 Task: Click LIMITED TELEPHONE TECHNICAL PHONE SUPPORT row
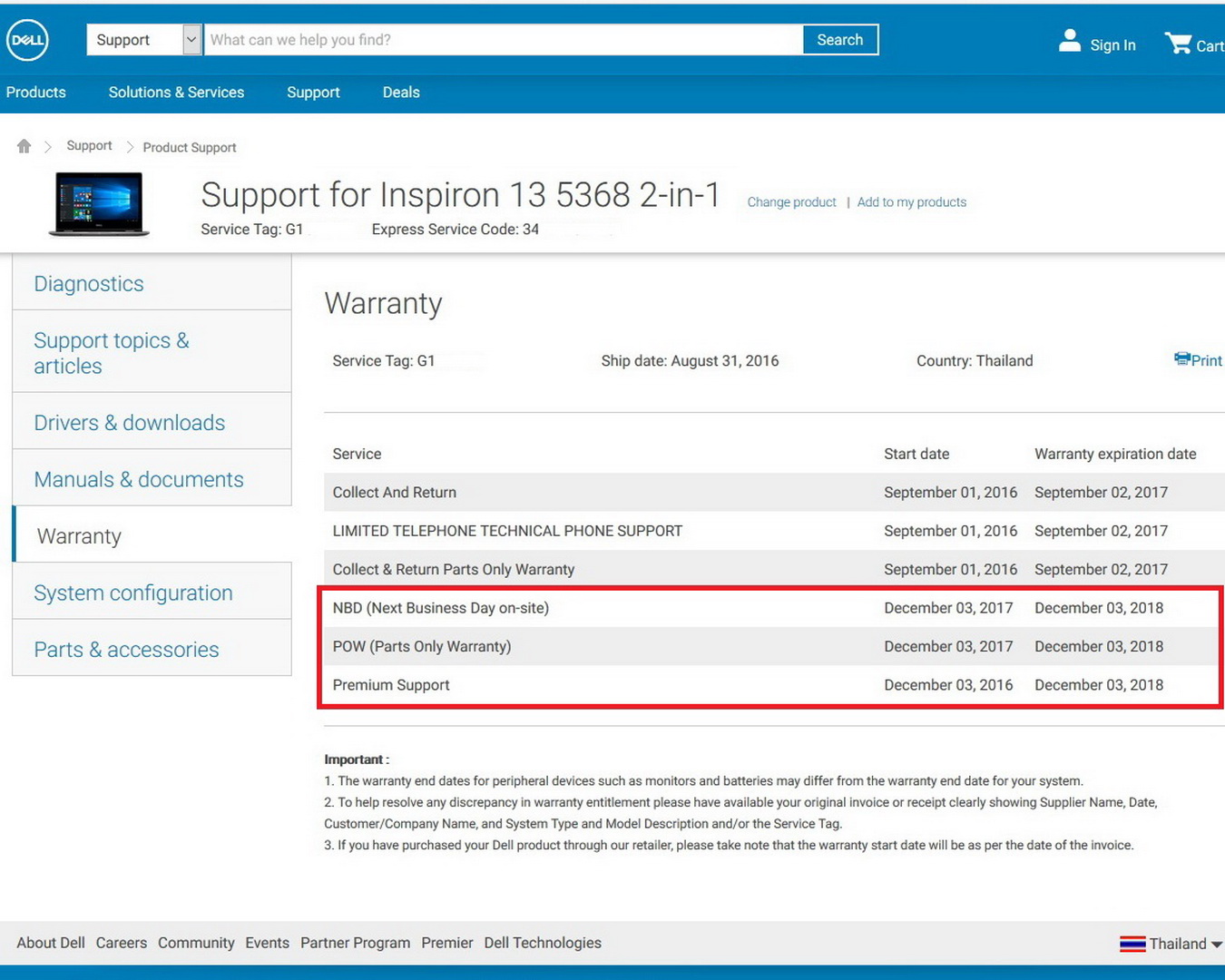click(x=773, y=531)
